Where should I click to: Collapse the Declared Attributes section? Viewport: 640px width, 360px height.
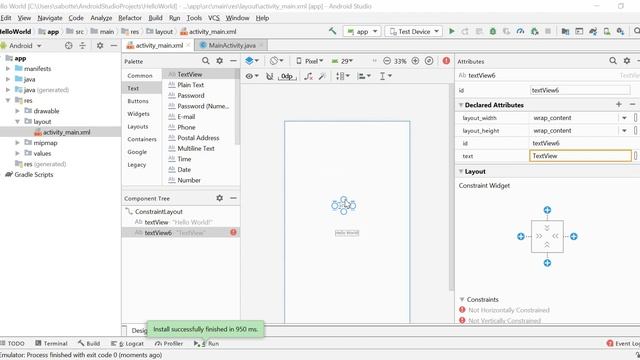(461, 105)
